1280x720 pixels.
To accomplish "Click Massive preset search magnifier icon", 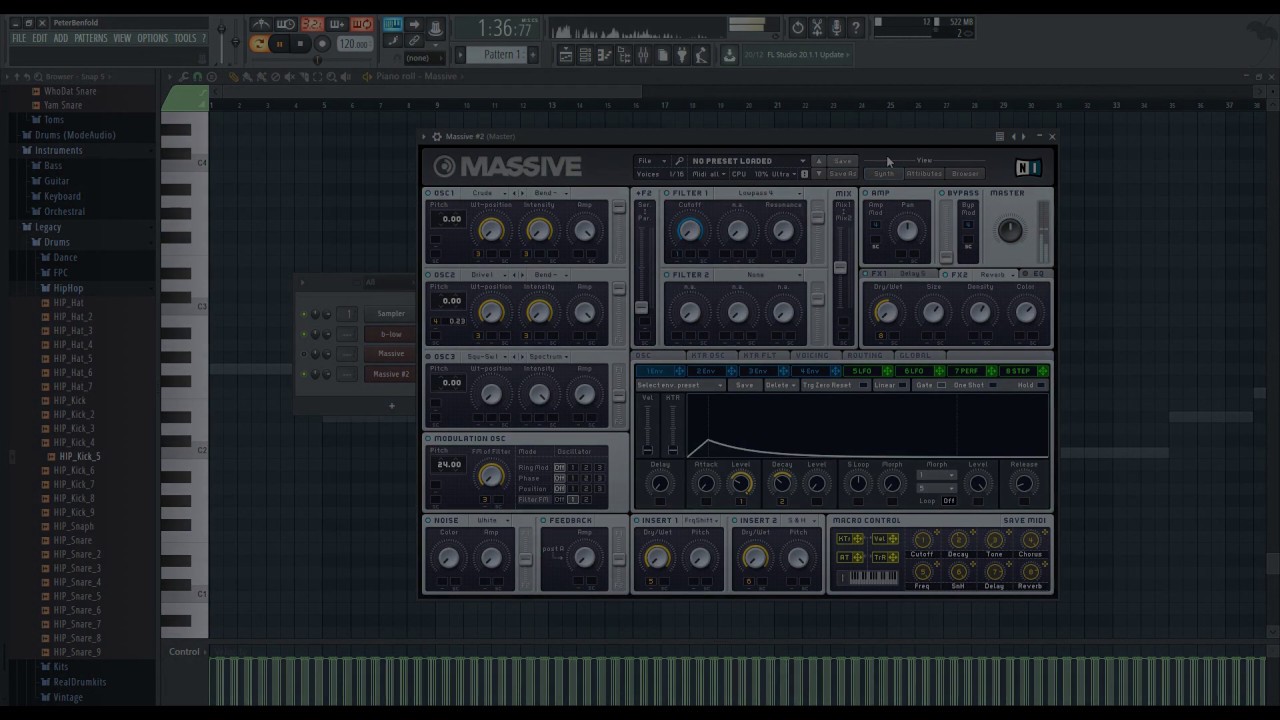I will 679,161.
